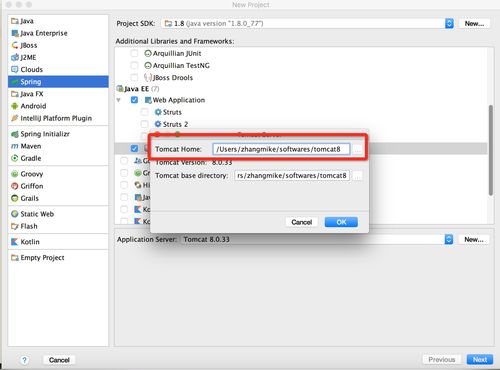The image size is (500, 370).
Task: Click the Arquillian TestNG framework icon
Action: tap(148, 65)
